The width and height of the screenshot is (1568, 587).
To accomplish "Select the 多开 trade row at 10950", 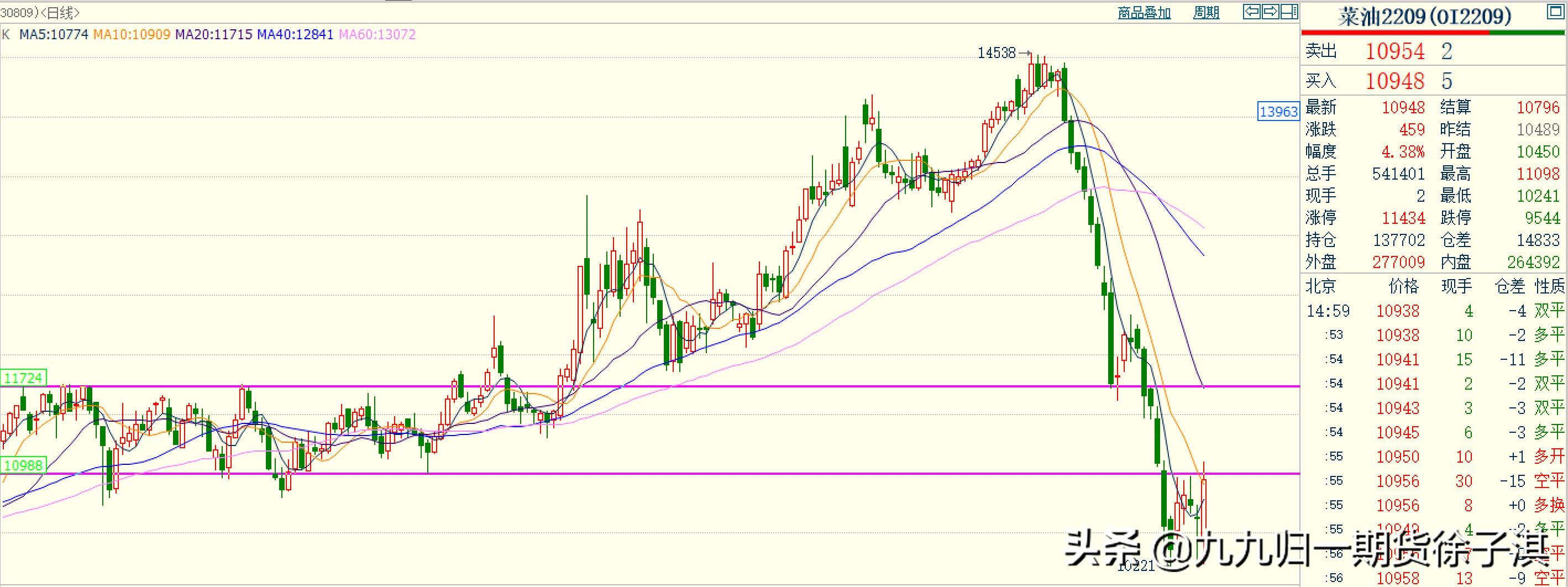I will [1435, 457].
